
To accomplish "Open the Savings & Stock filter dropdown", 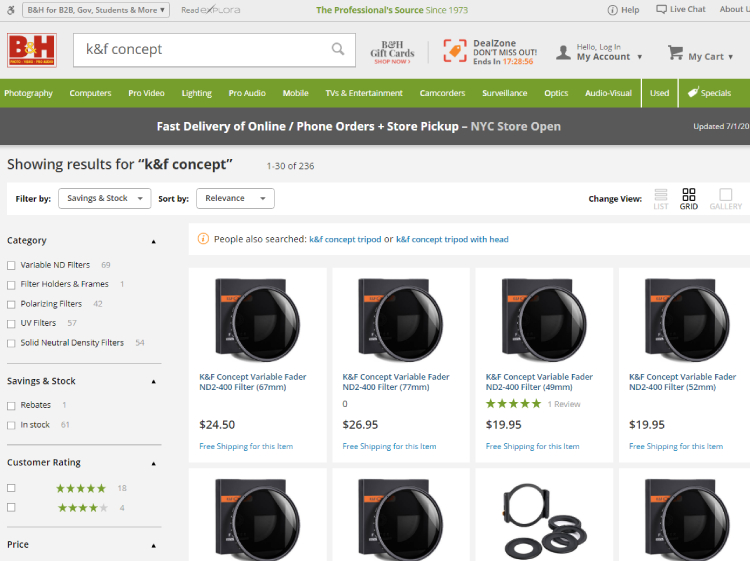I will [103, 198].
